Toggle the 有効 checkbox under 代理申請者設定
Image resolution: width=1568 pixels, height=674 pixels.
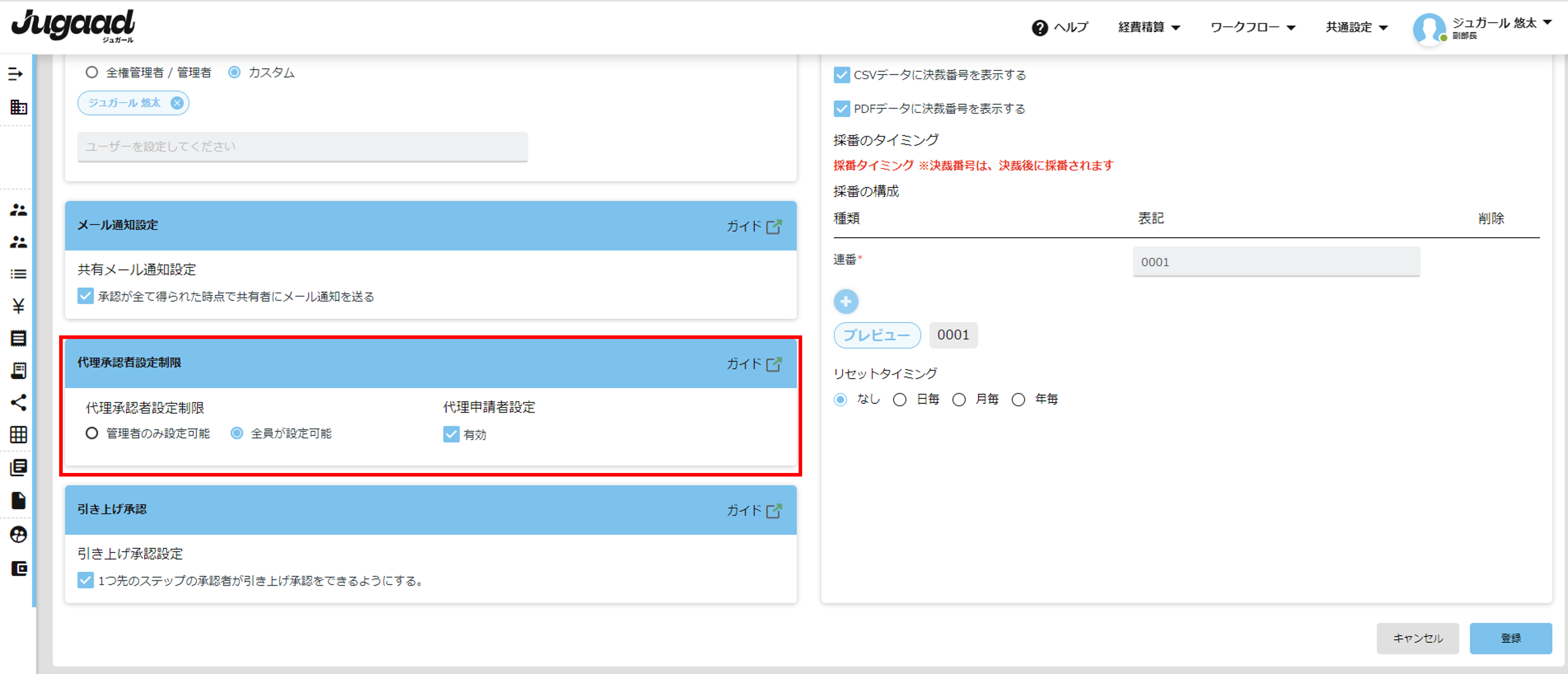pyautogui.click(x=451, y=434)
